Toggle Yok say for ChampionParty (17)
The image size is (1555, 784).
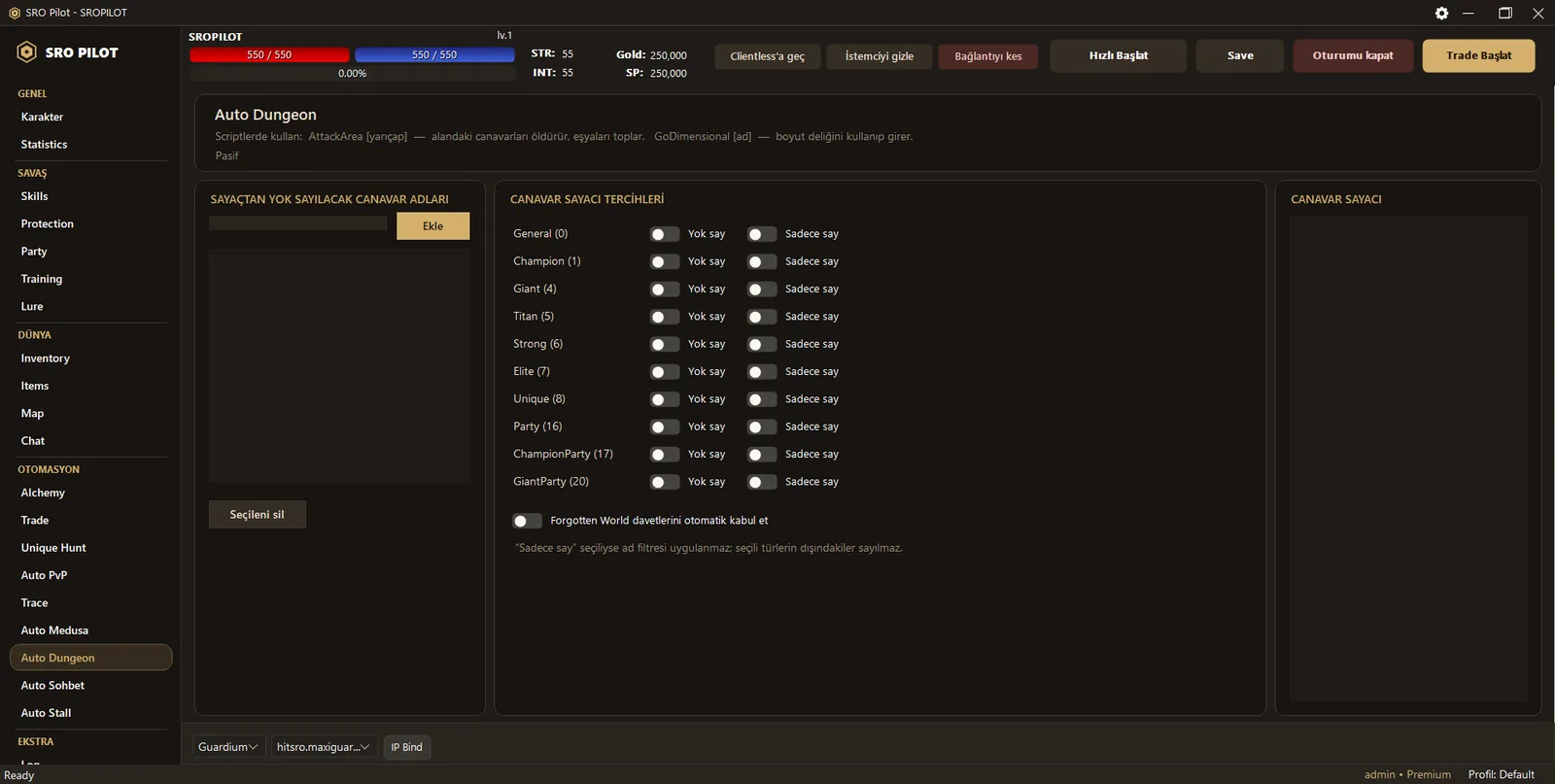click(x=665, y=455)
